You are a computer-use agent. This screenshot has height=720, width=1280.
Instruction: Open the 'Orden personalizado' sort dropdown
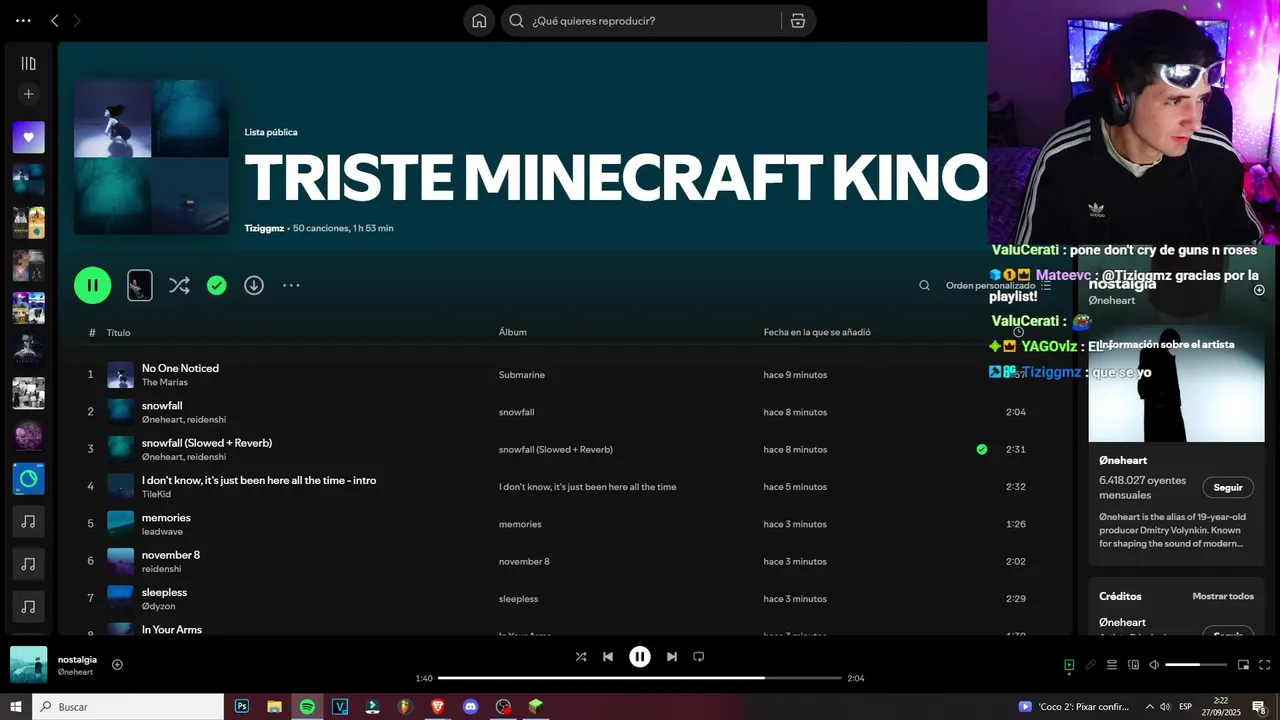(x=996, y=285)
